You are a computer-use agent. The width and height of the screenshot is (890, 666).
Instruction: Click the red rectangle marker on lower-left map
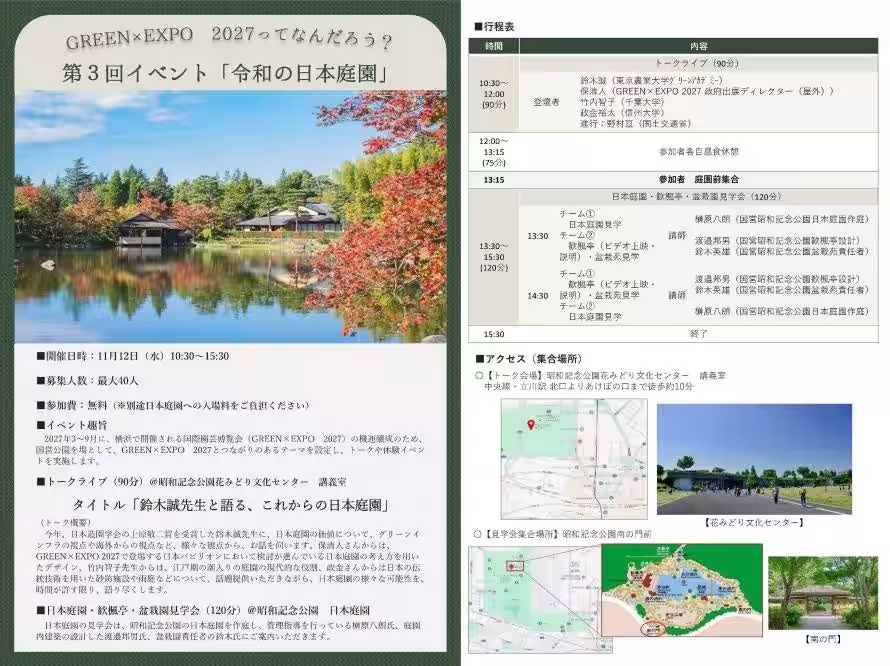(514, 567)
